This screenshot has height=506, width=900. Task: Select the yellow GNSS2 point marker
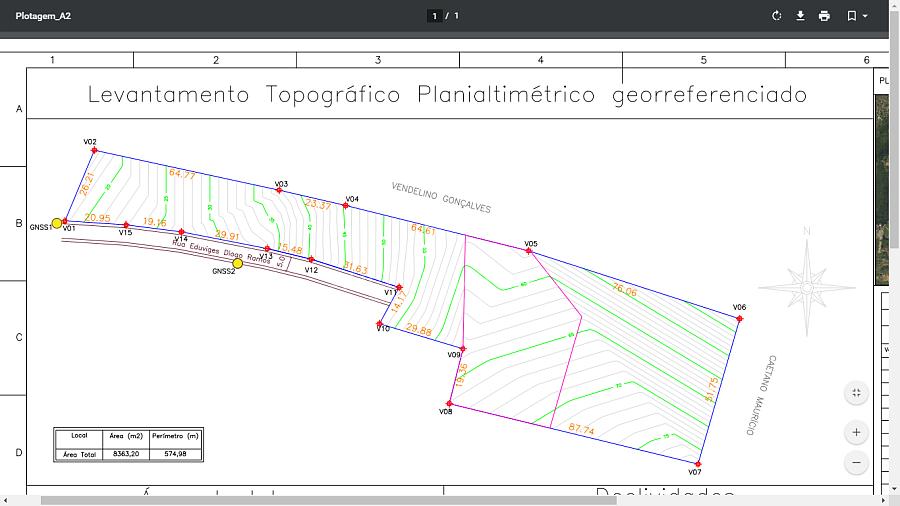coord(237,264)
